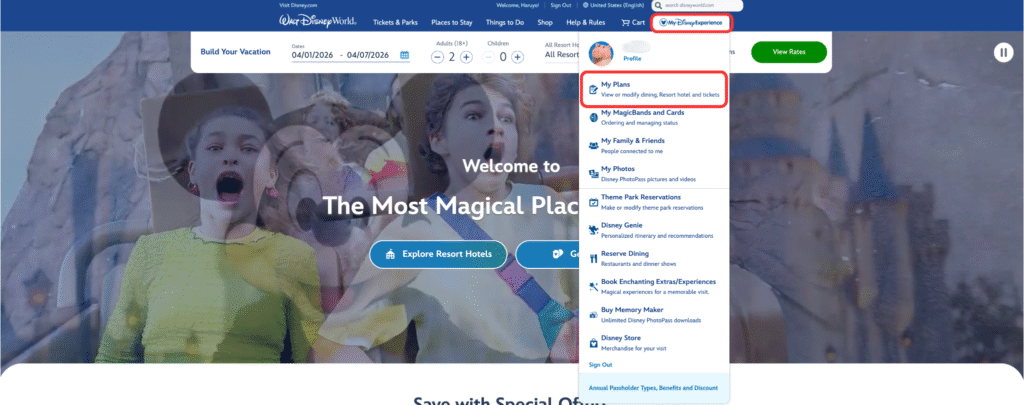Click the Buy Memory Maker camera icon
The height and width of the screenshot is (405, 1024).
(593, 314)
